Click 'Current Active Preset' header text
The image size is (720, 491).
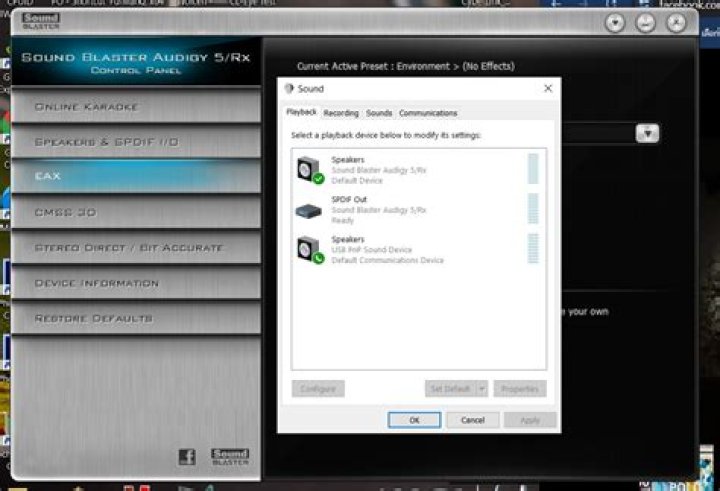pyautogui.click(x=405, y=66)
